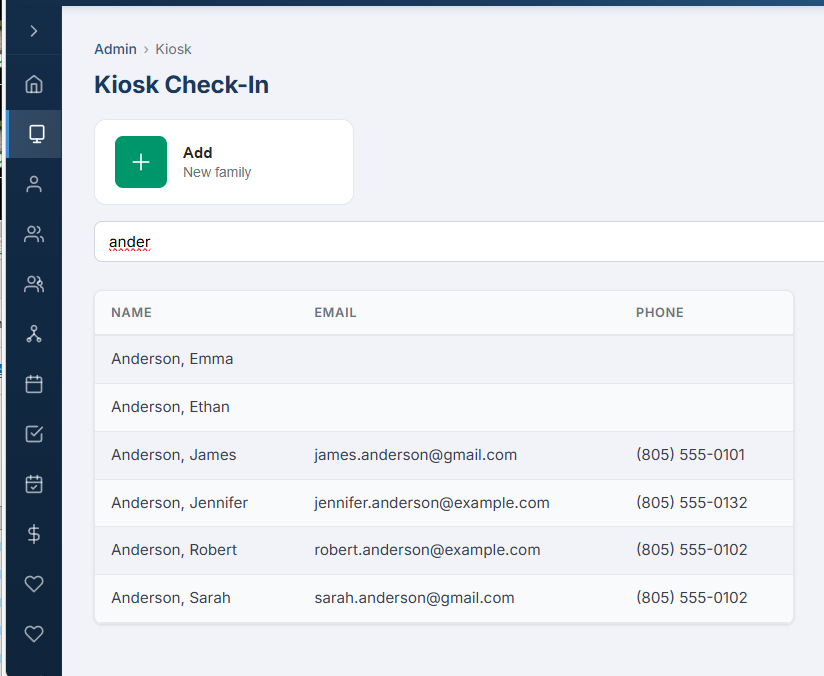824x676 pixels.
Task: Click the members icon with plus sign
Action: coord(34,283)
